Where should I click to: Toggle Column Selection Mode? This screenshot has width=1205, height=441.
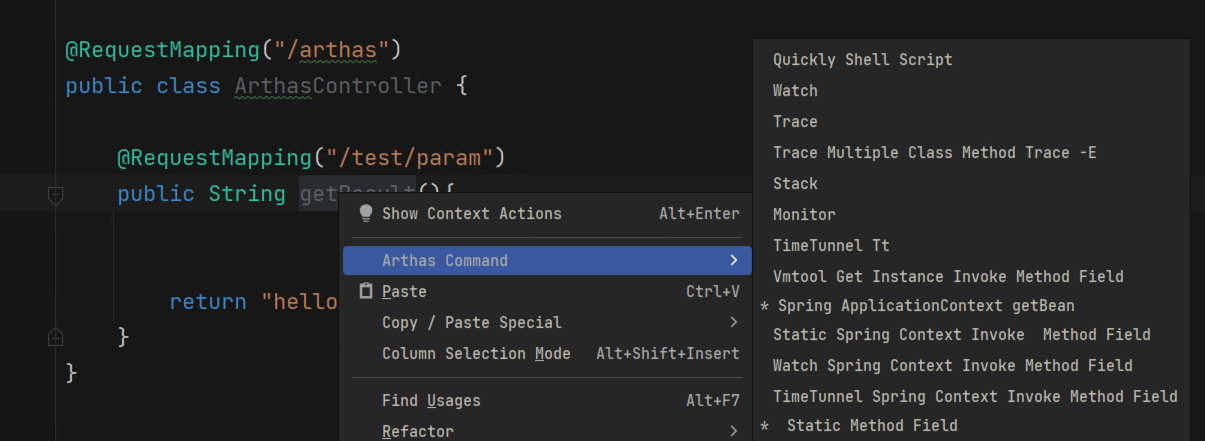coord(547,353)
